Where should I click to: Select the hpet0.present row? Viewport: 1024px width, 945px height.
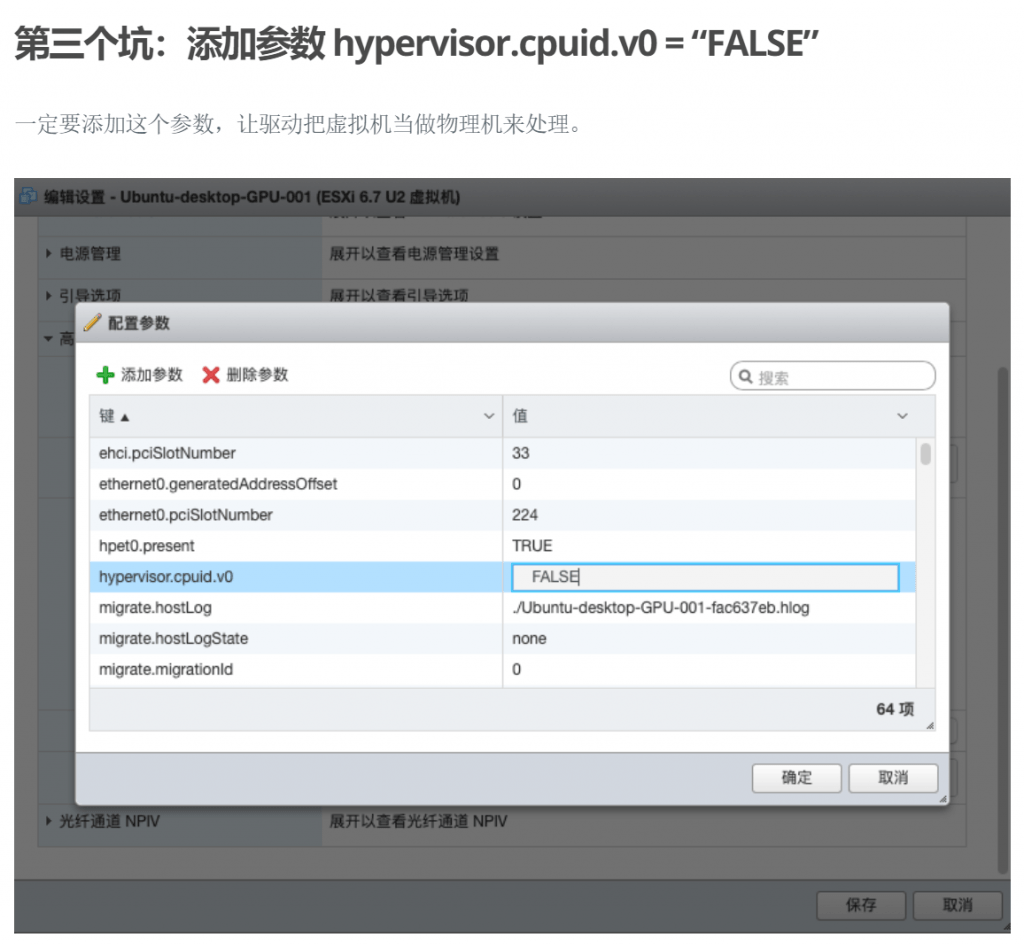point(502,545)
